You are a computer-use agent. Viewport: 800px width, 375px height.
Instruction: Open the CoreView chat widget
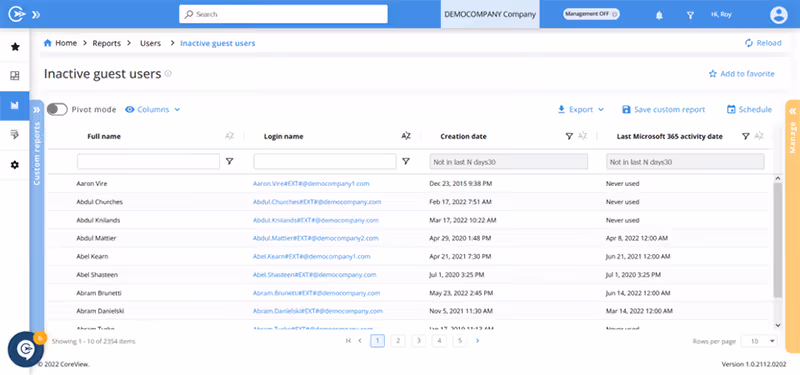[x=26, y=349]
